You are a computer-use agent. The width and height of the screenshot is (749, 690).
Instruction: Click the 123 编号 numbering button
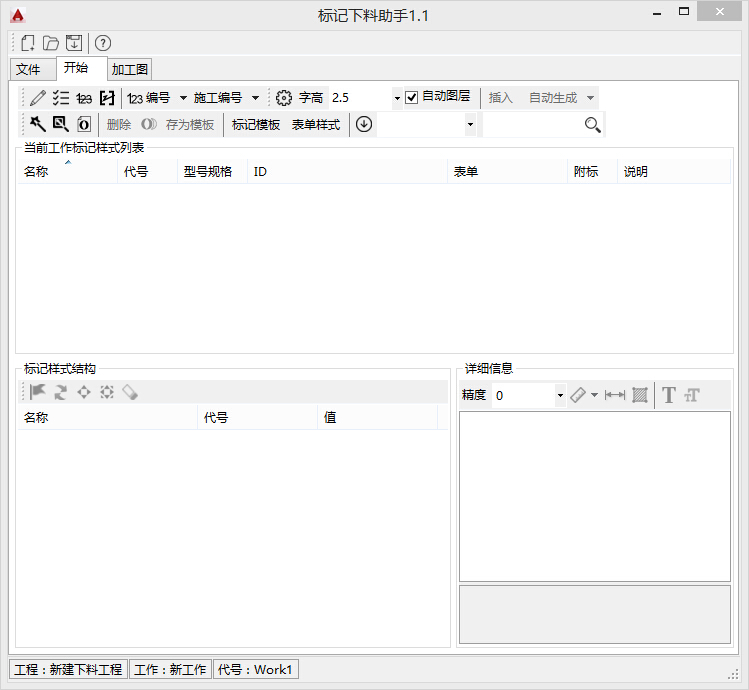tap(149, 98)
